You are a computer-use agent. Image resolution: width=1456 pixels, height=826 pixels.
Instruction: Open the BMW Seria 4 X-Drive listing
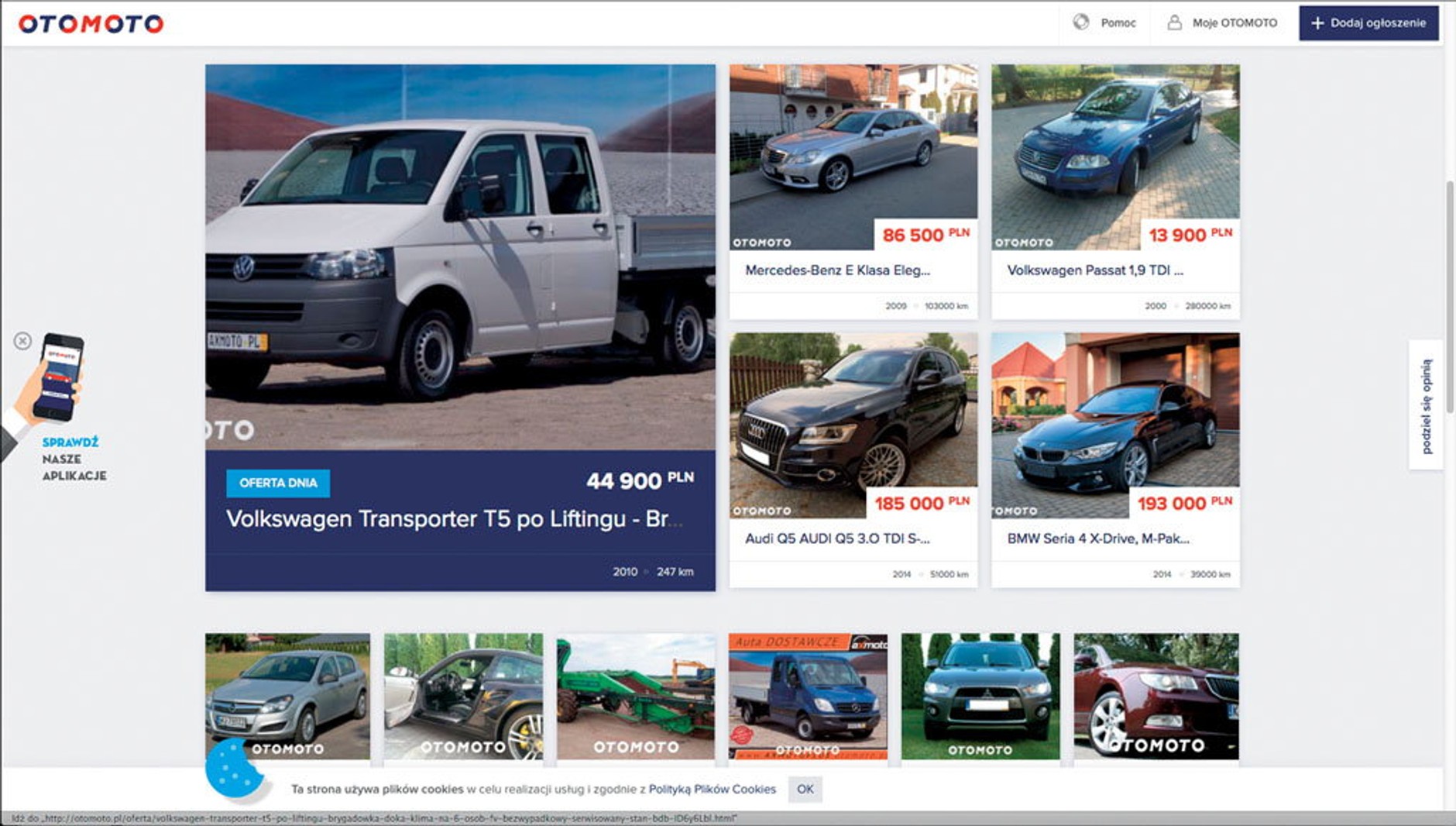click(x=1097, y=539)
